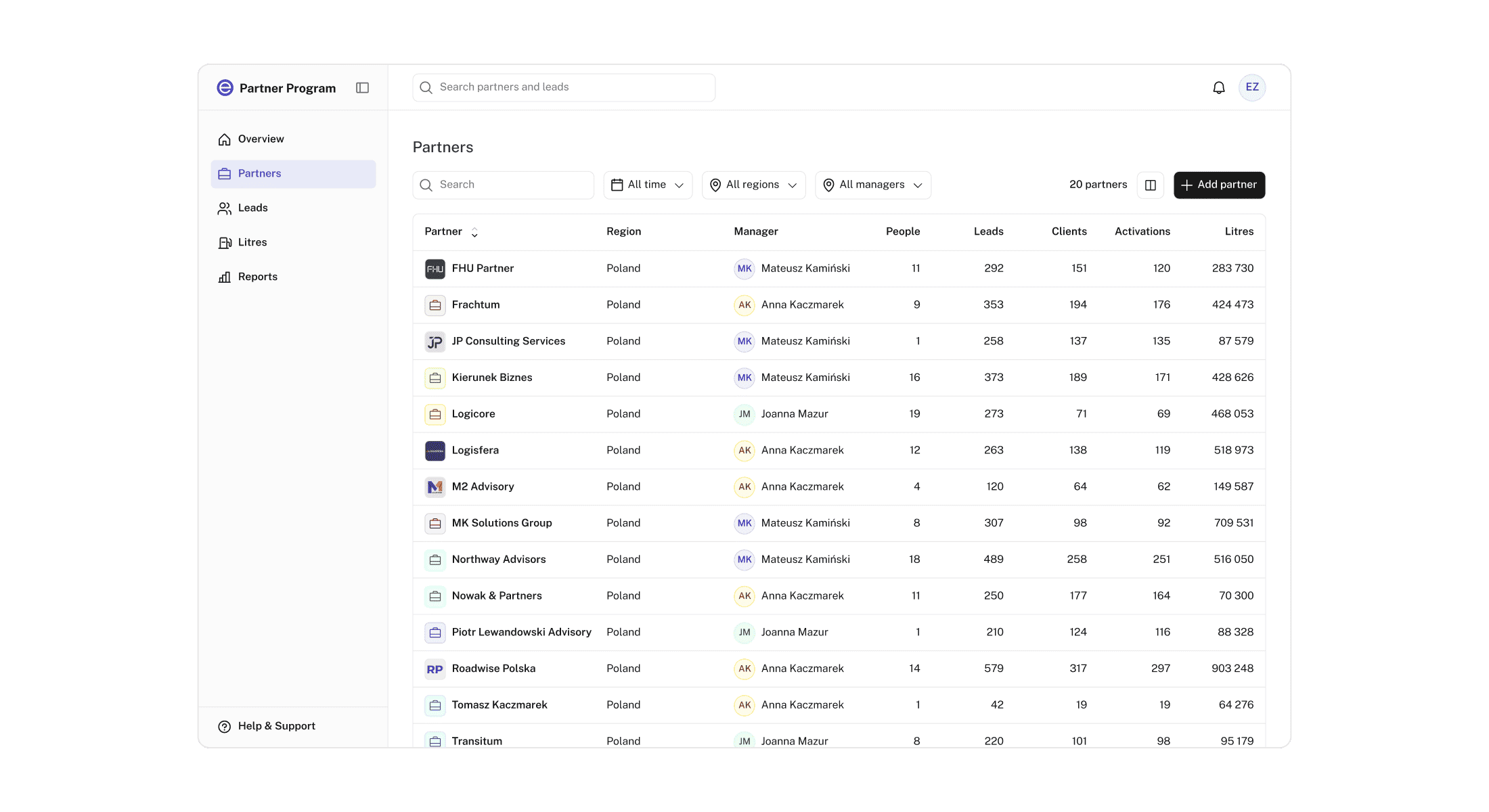
Task: Click the Roadwise Polska RP logo
Action: click(x=435, y=669)
